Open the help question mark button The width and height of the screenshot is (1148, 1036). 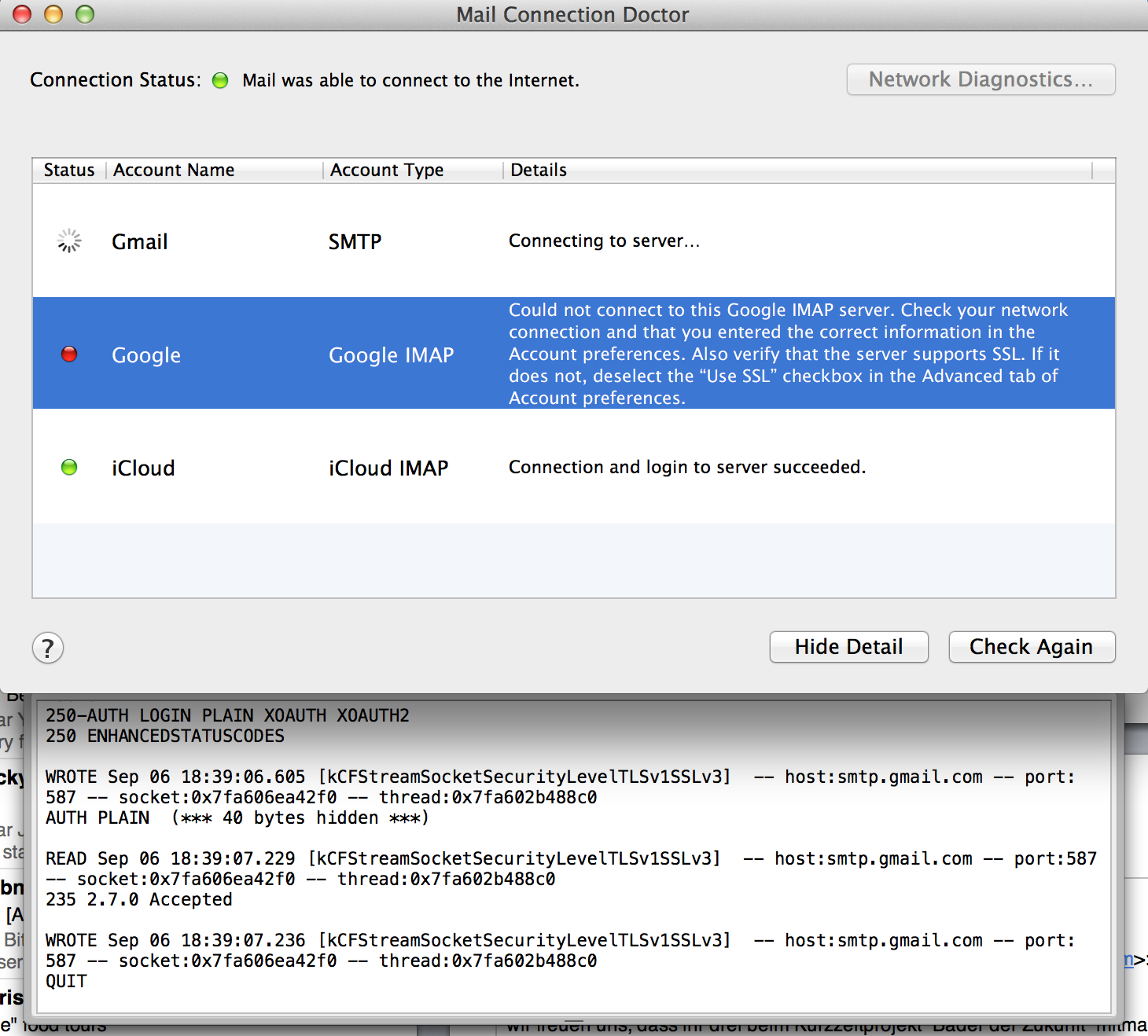point(48,648)
